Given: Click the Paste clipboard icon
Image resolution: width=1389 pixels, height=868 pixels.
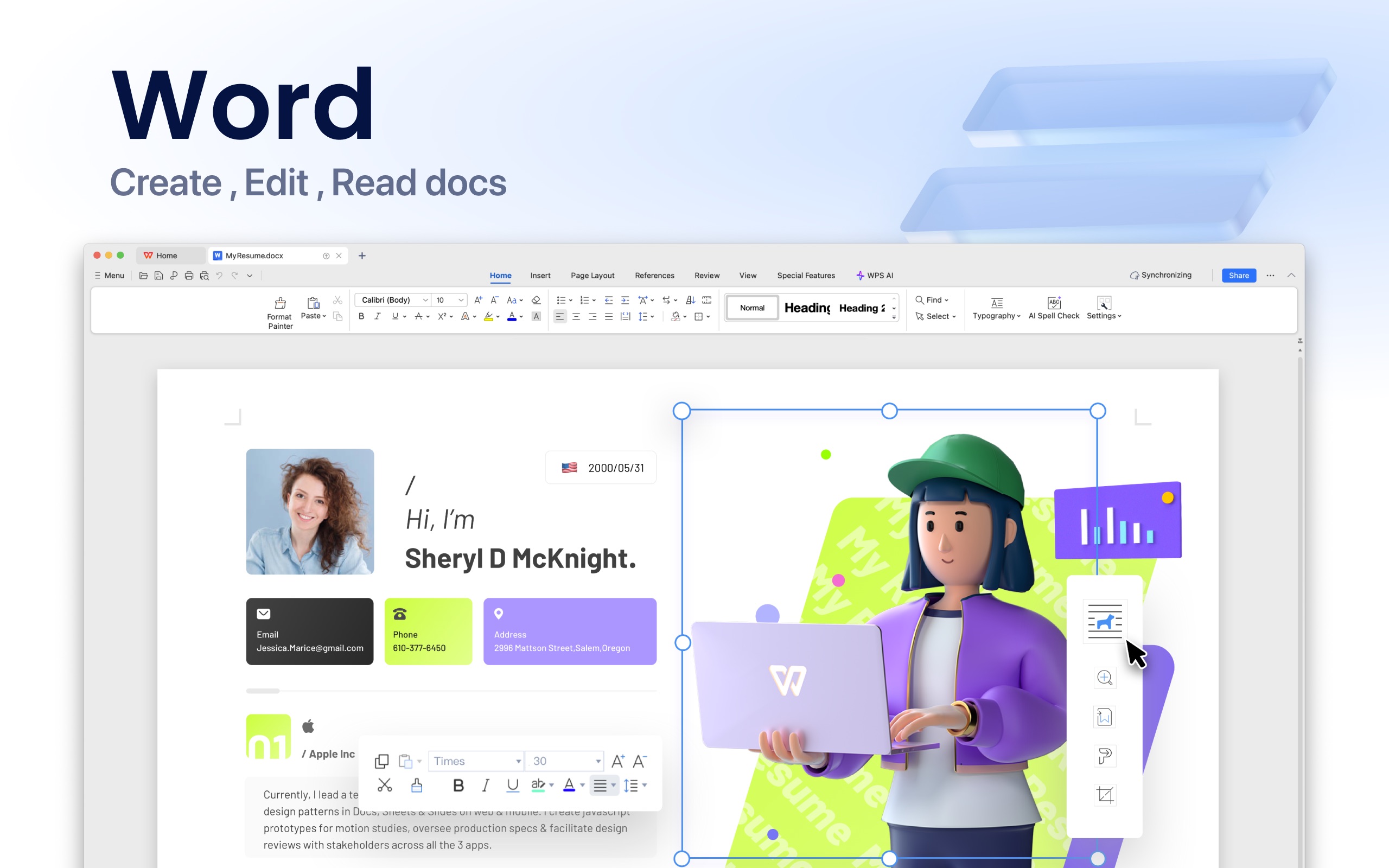Looking at the screenshot, I should tap(314, 303).
